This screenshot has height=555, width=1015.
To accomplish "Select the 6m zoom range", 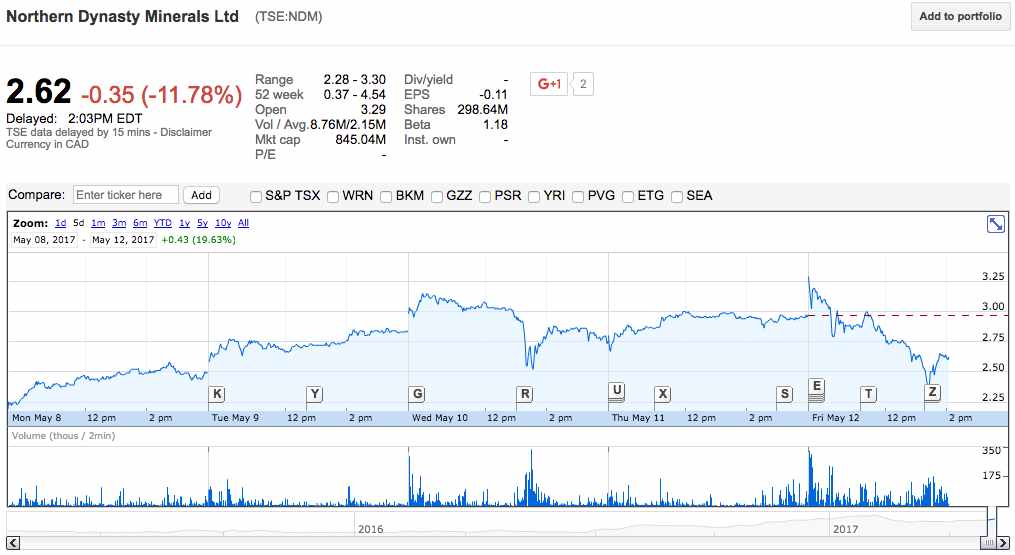I will click(140, 223).
